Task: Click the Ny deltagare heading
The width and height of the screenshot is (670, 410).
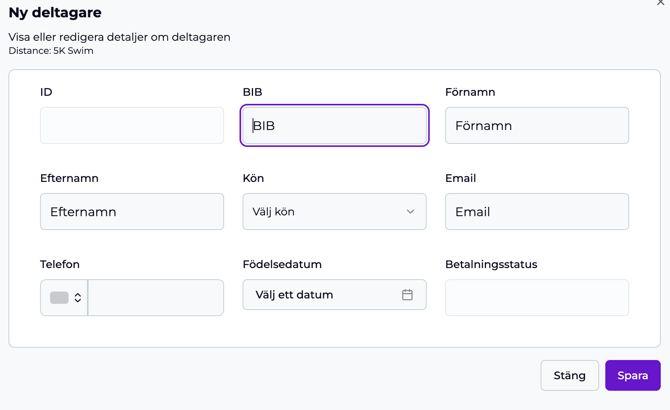Action: click(55, 13)
